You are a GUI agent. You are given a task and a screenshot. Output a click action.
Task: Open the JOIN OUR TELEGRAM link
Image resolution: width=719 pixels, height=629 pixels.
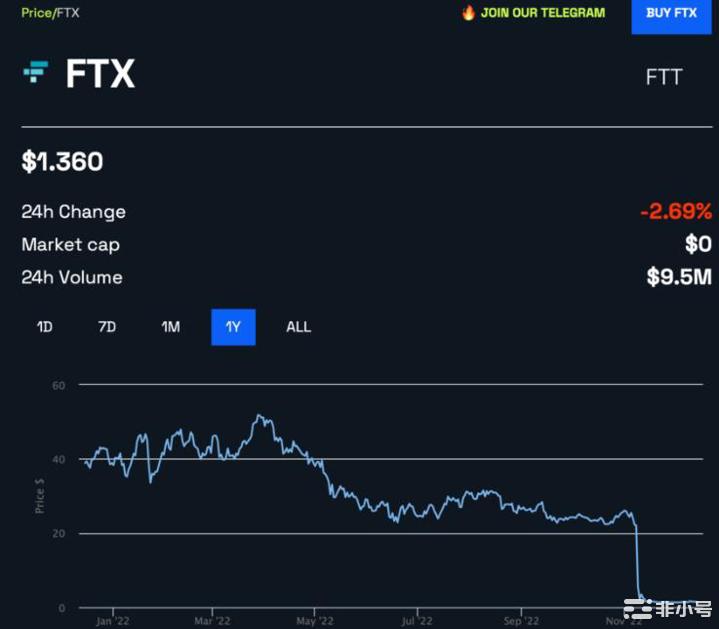(542, 13)
